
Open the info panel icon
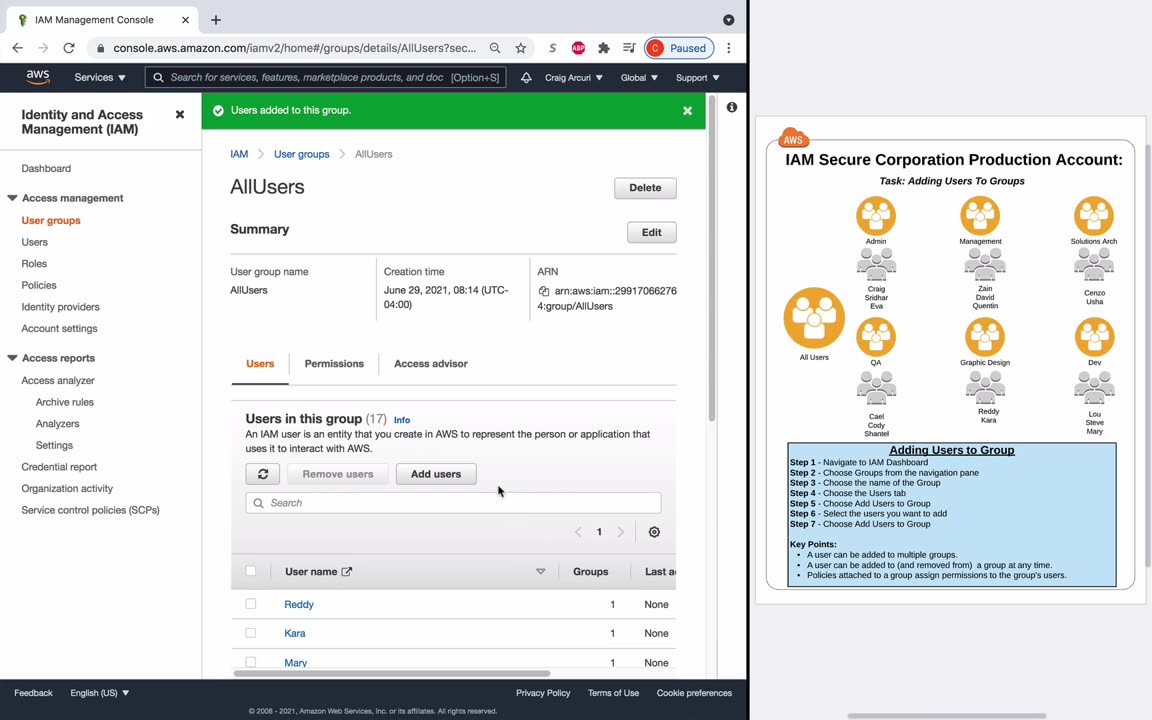point(732,107)
